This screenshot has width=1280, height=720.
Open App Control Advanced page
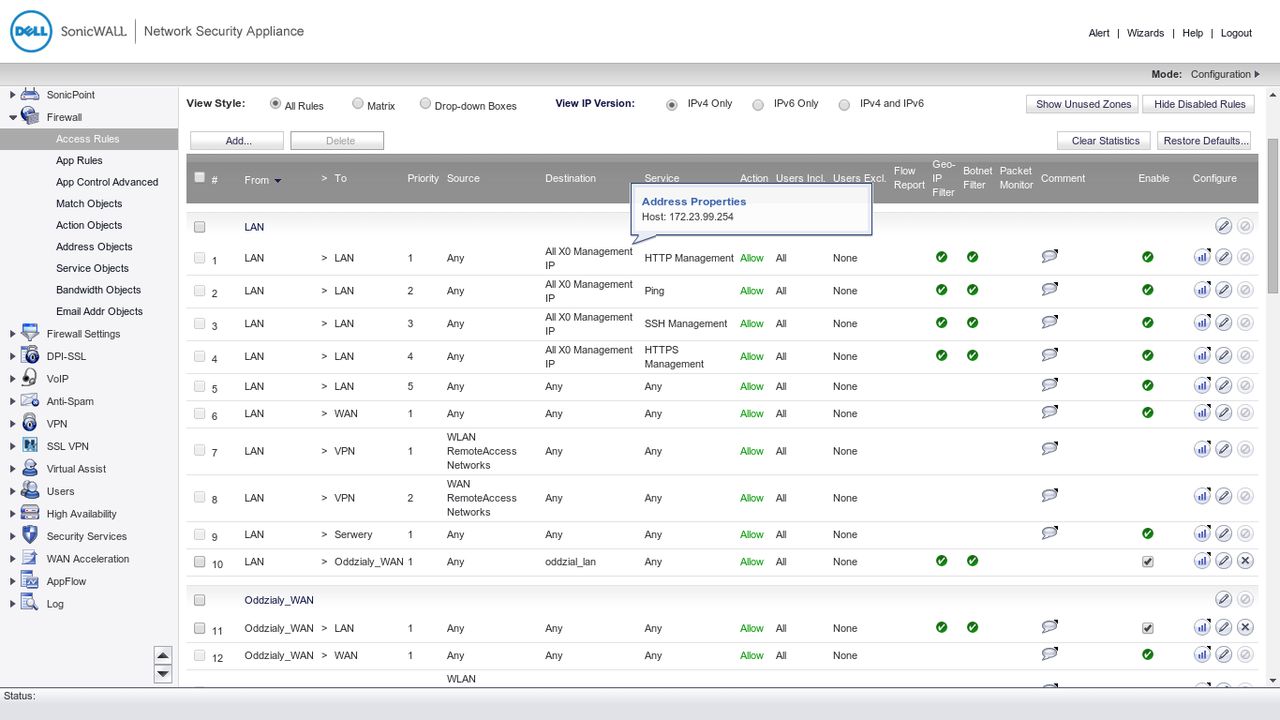[107, 182]
